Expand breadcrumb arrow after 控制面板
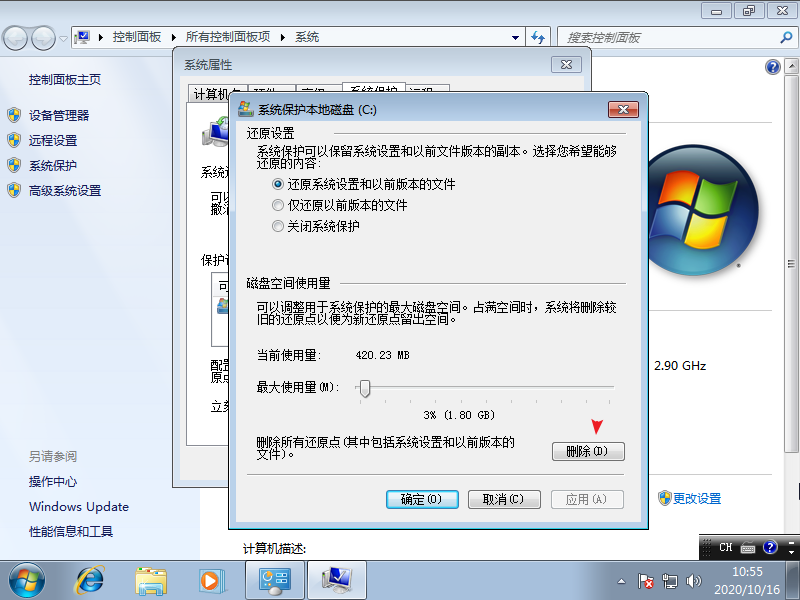 click(174, 37)
